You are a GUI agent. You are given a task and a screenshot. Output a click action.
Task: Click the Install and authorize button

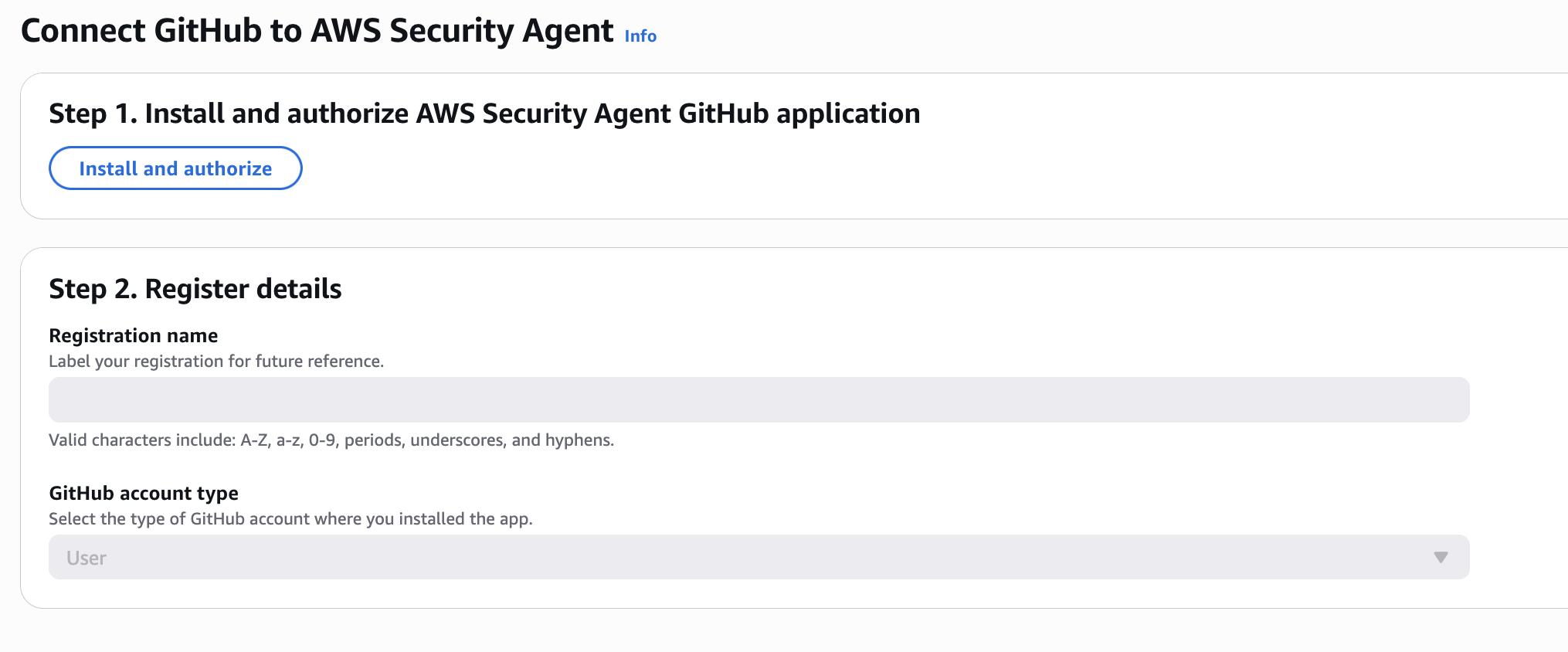click(175, 168)
